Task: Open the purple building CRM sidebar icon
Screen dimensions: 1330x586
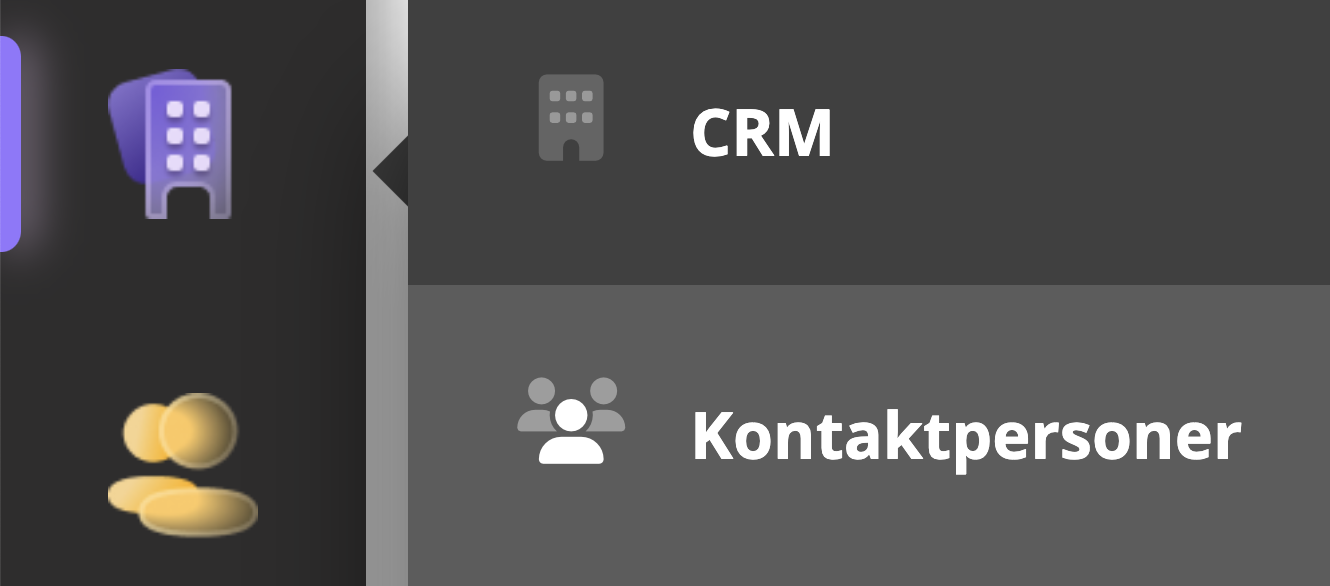Action: (171, 143)
